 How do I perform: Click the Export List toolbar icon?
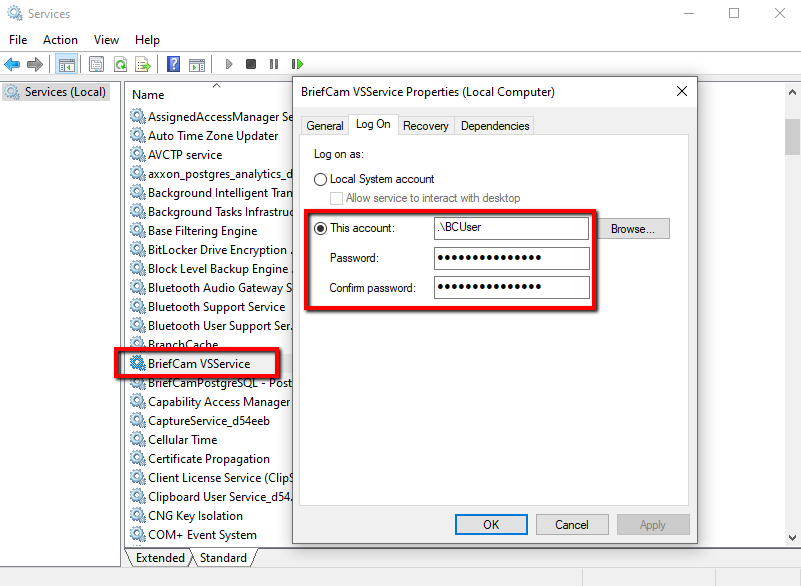coord(143,64)
